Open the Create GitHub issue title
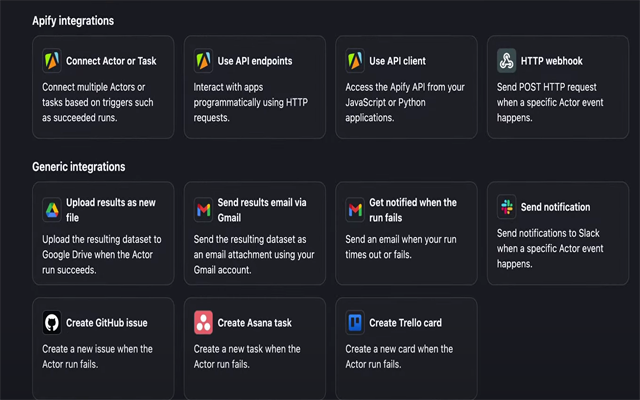 point(107,322)
